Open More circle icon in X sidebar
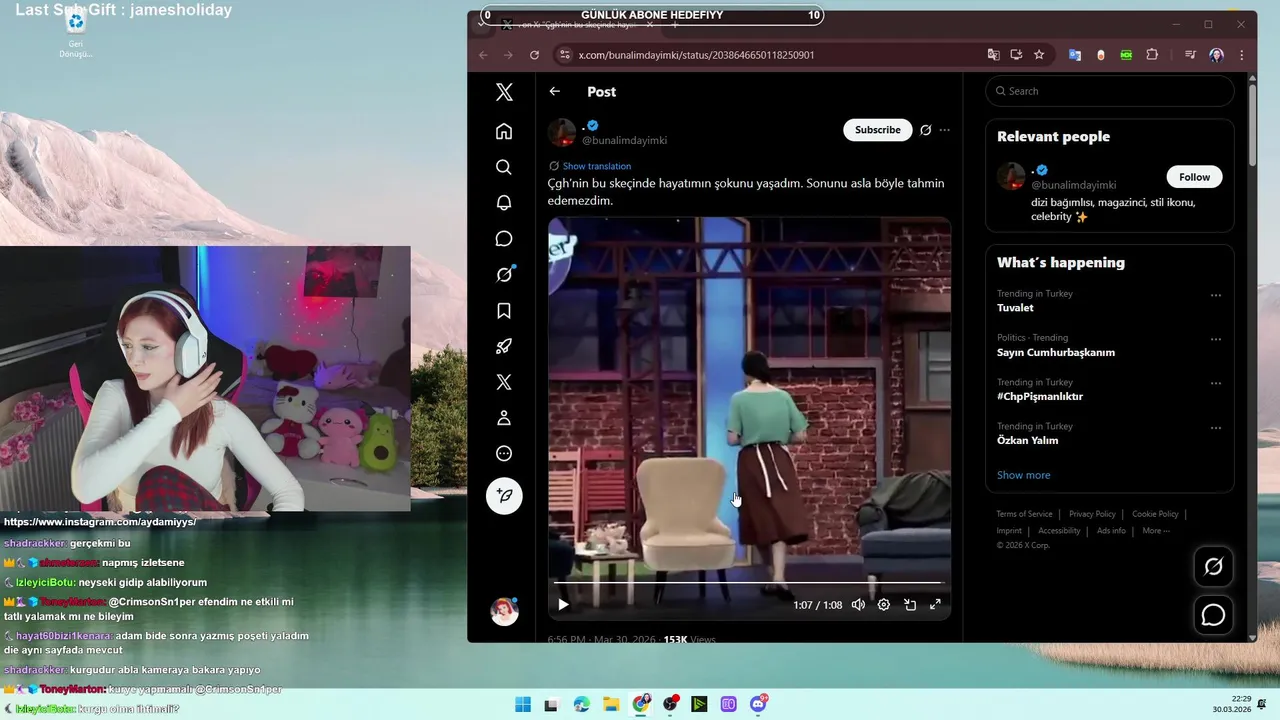Image resolution: width=1280 pixels, height=720 pixels. coord(504,454)
